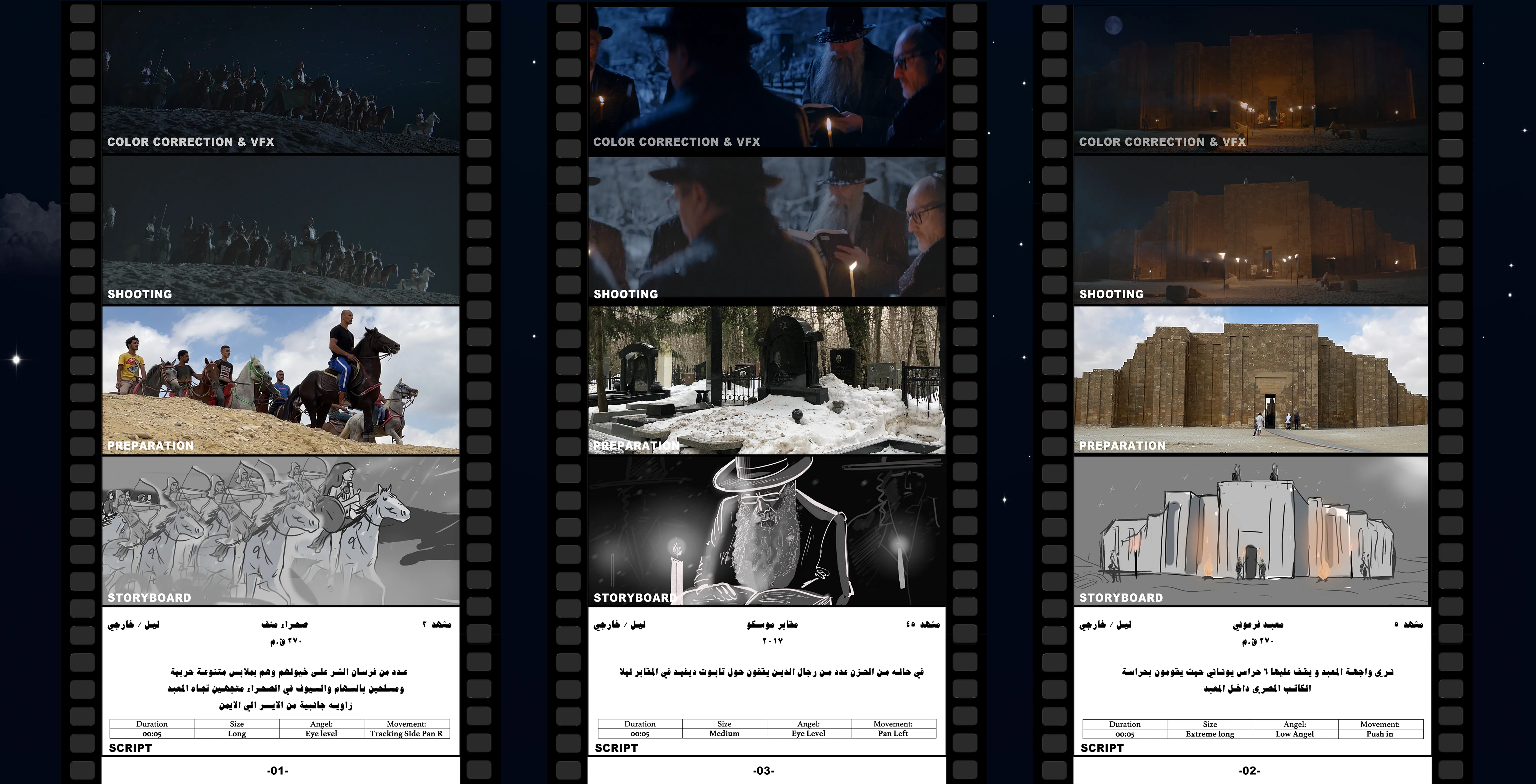View the storyboard sketch of the bearded man reading
Viewport: 1536px width, 784px height.
click(x=767, y=531)
